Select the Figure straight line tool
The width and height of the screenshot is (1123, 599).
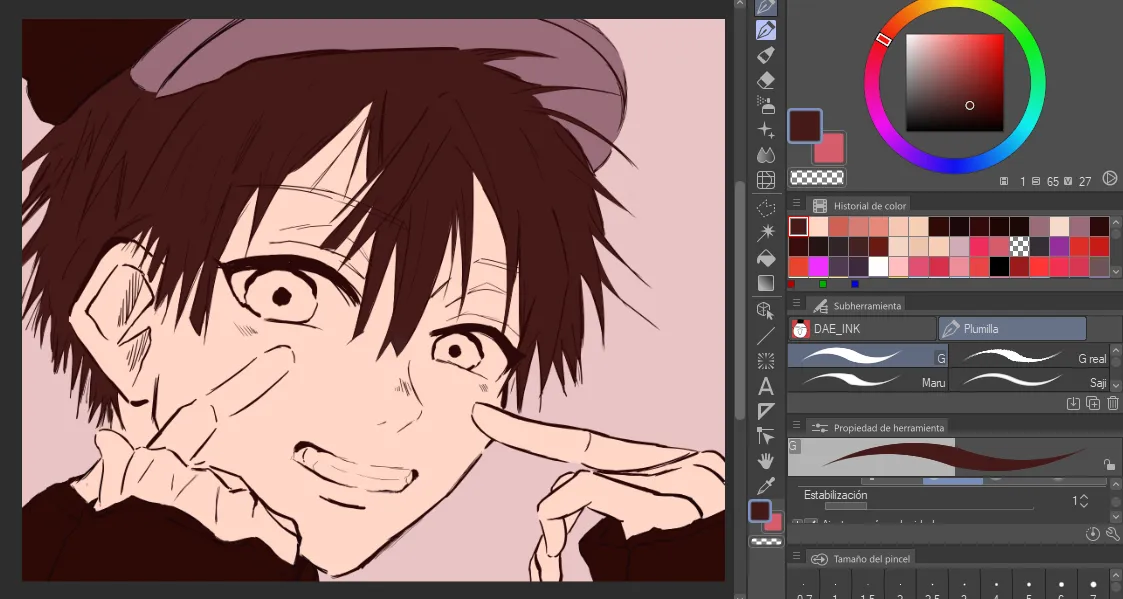(x=766, y=335)
